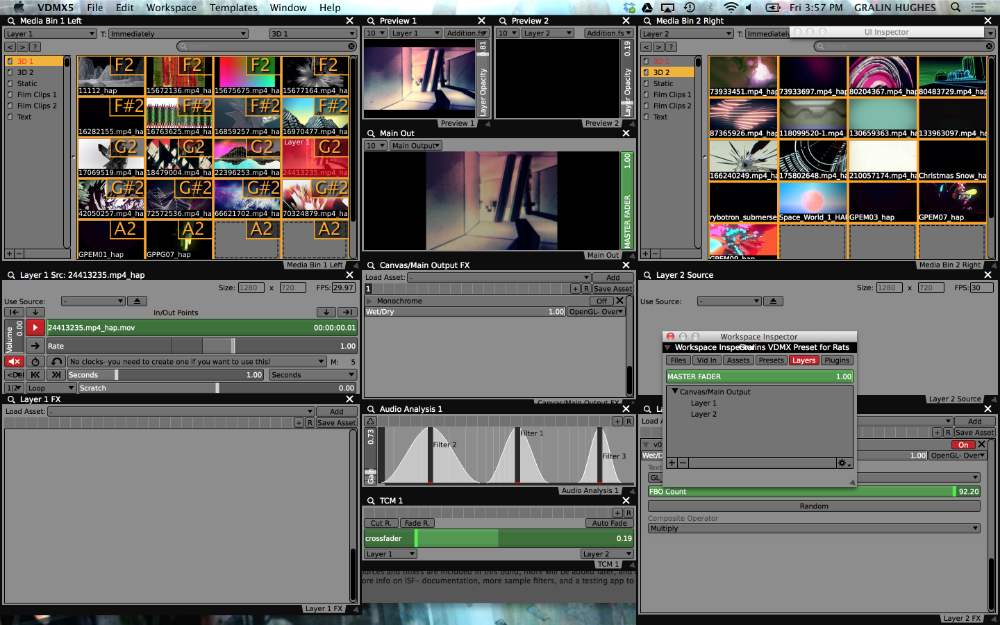Click plus icon in Audio Analysis 1

[x=617, y=422]
